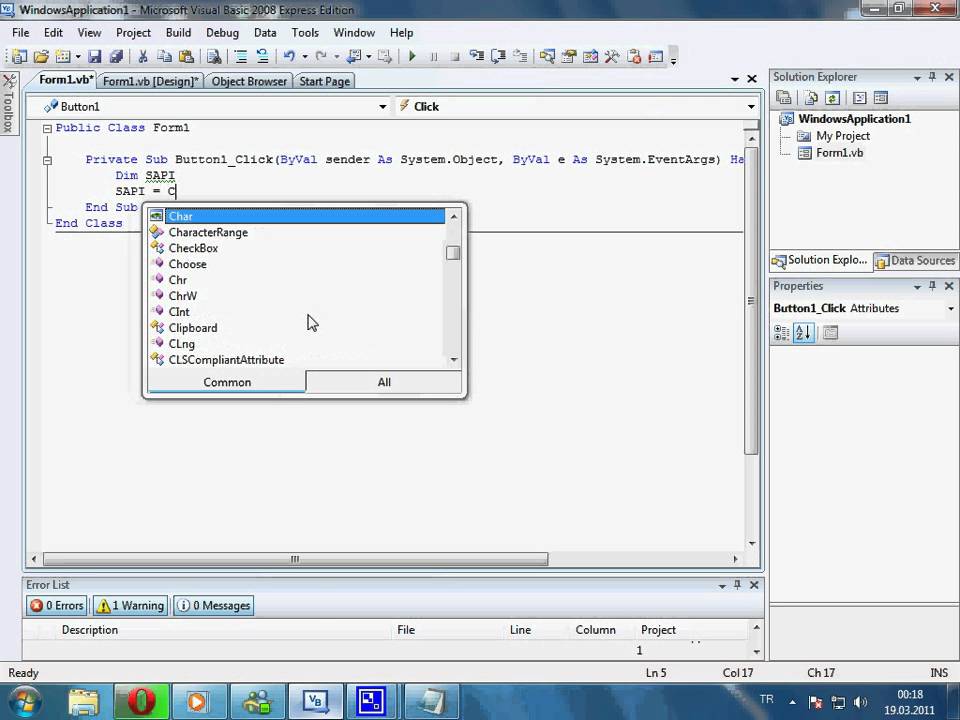Viewport: 960px width, 720px height.
Task: Open the File menu
Action: coord(20,32)
